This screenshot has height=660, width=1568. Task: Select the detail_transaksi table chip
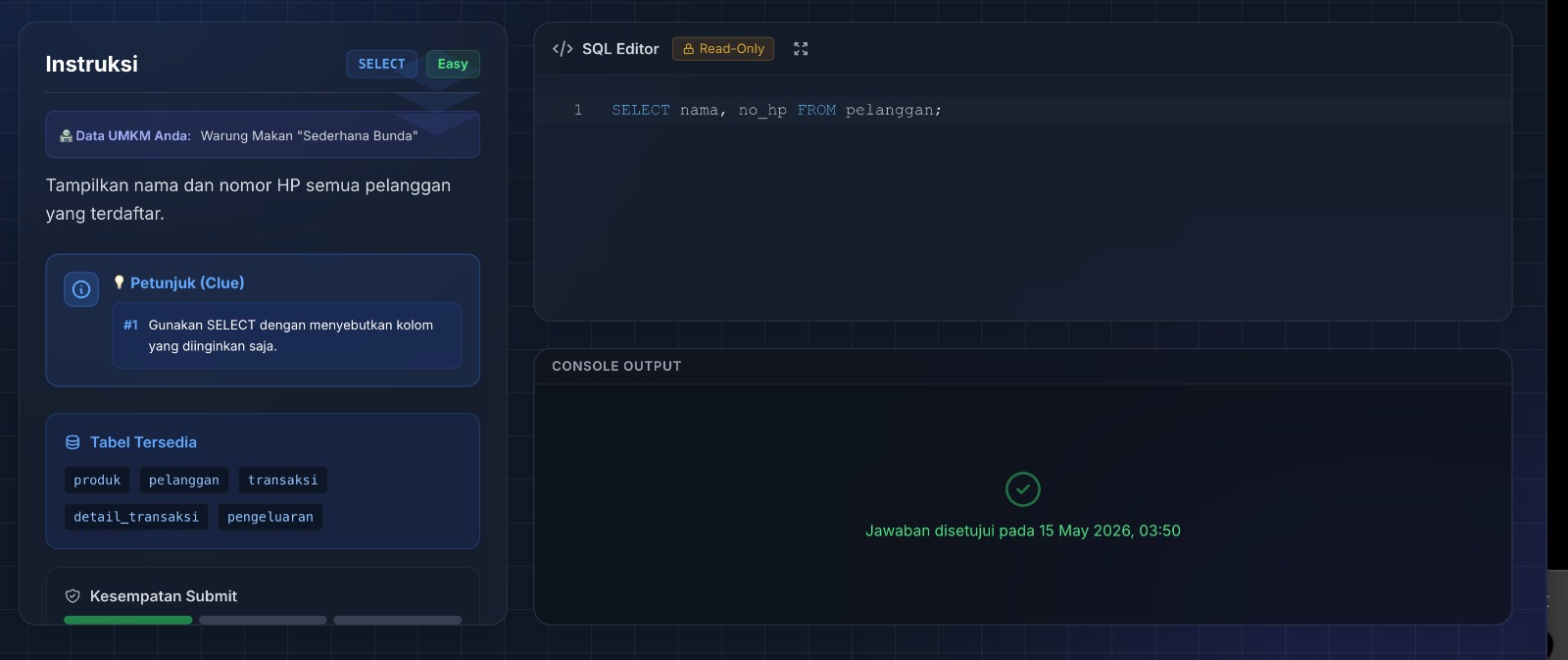tap(136, 517)
